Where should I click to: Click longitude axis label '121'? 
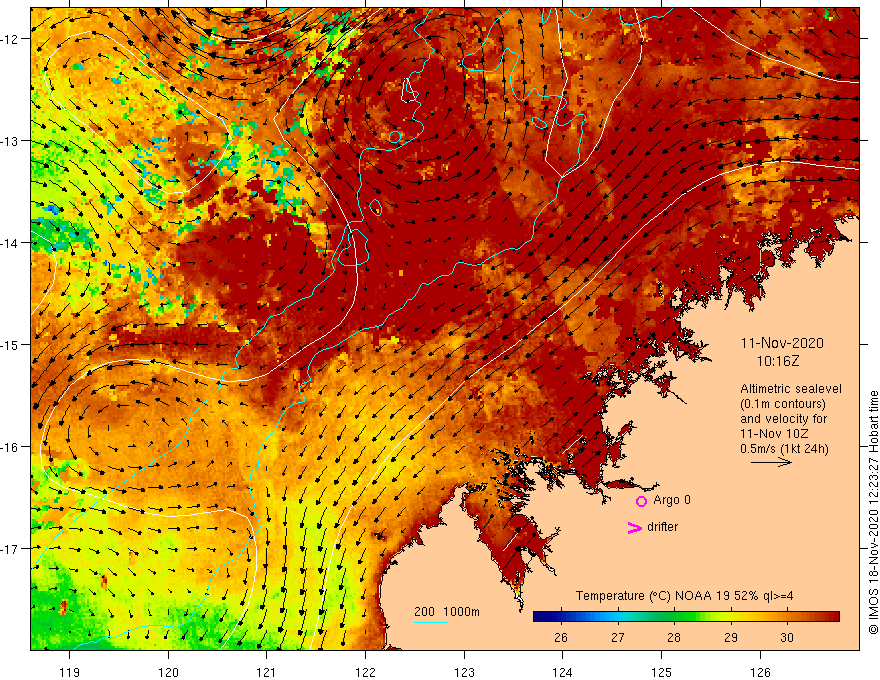267,672
